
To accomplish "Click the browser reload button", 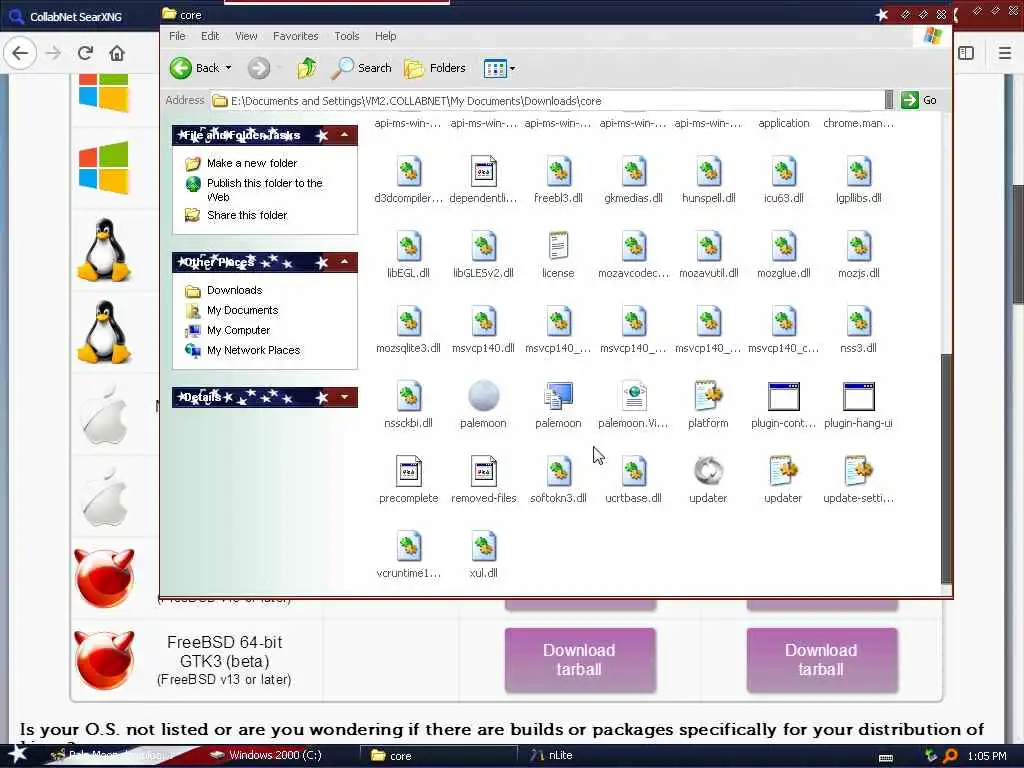I will pyautogui.click(x=85, y=53).
